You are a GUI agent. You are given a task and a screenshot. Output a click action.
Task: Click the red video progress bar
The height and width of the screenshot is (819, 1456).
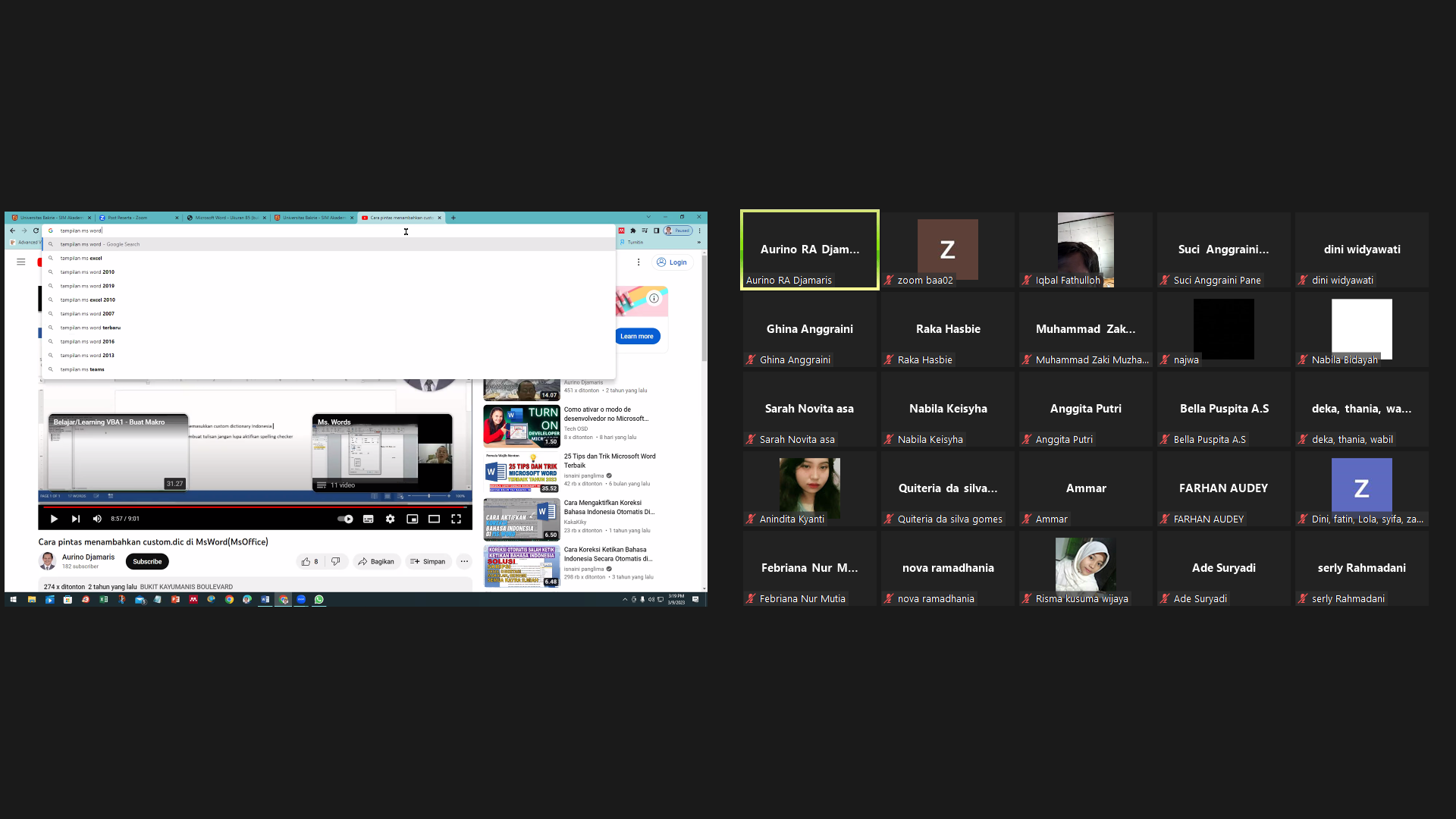tap(255, 507)
